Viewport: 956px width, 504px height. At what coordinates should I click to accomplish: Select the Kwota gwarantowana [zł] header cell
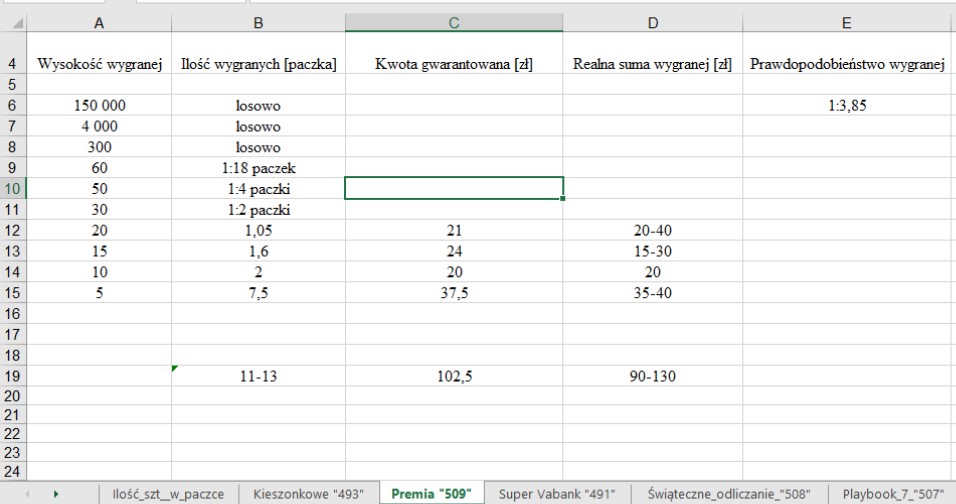pyautogui.click(x=454, y=64)
